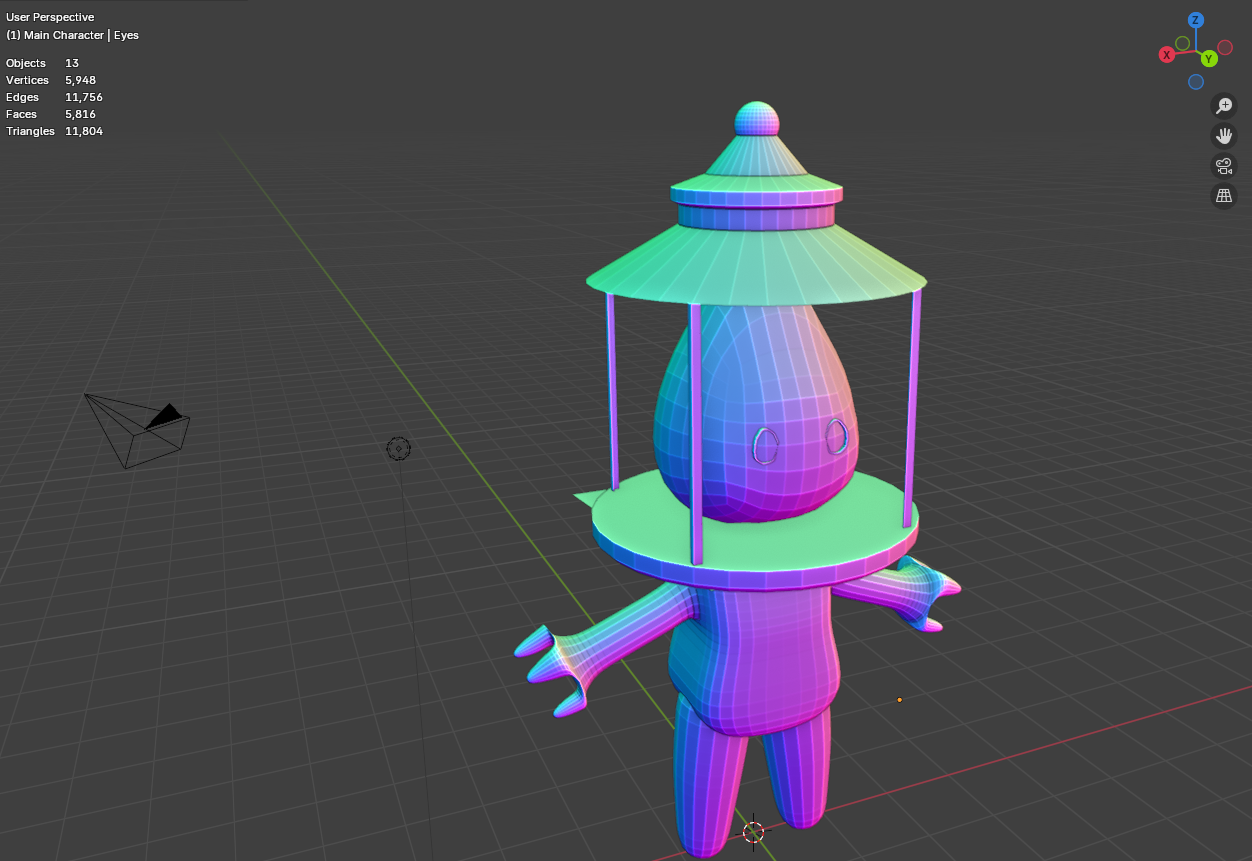Click the negative Y green circle on gizmo
This screenshot has width=1252, height=861.
(1183, 43)
